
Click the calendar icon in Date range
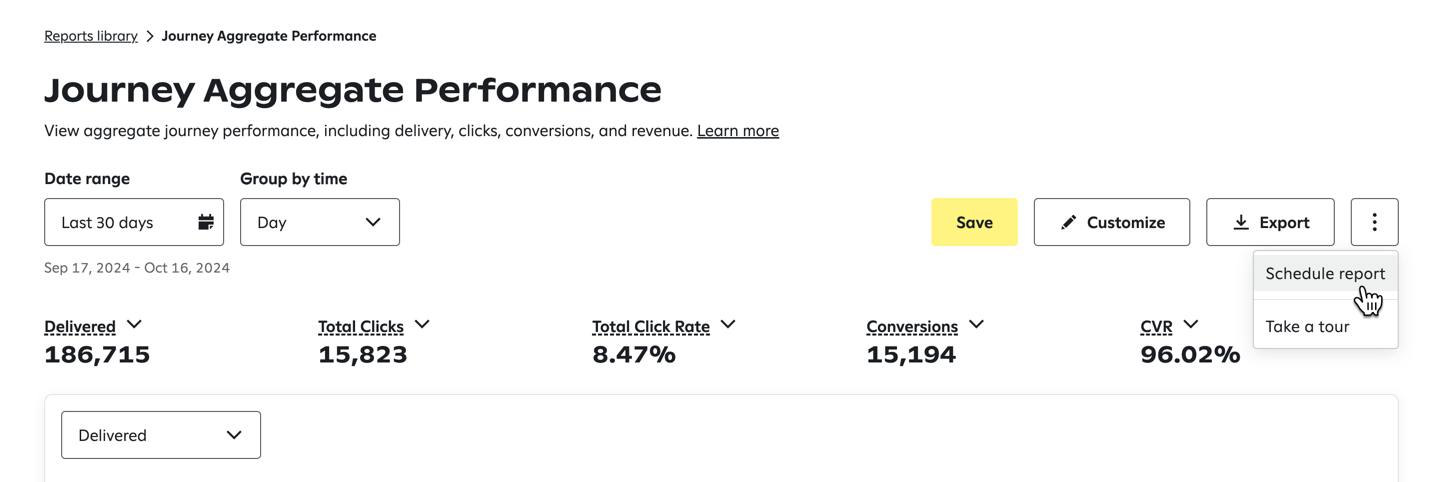(206, 222)
